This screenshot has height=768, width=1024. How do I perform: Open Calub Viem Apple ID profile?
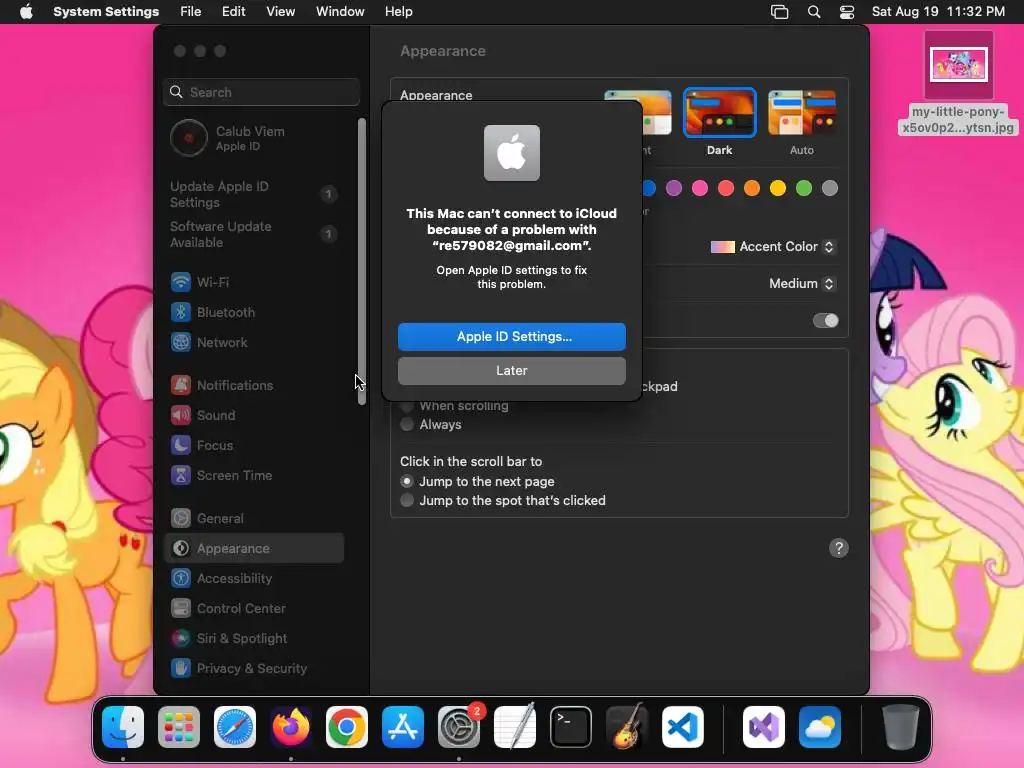pyautogui.click(x=255, y=138)
